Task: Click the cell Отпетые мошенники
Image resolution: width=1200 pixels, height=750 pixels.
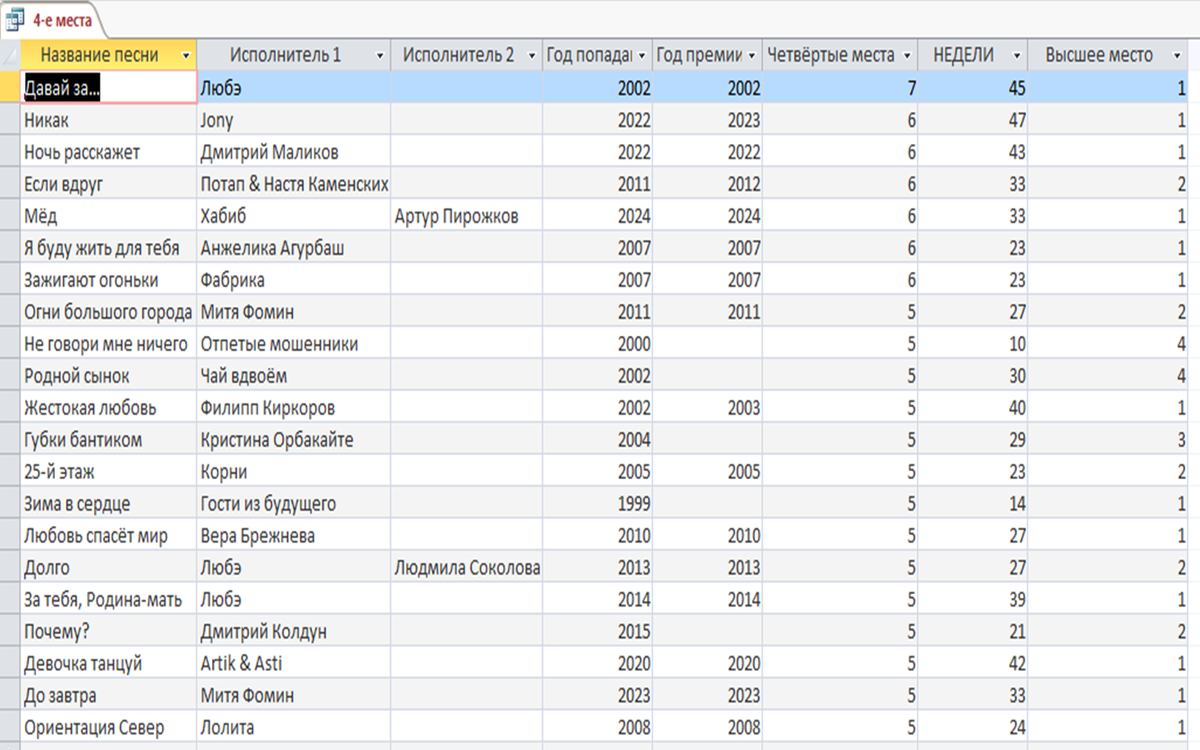Action: [294, 344]
